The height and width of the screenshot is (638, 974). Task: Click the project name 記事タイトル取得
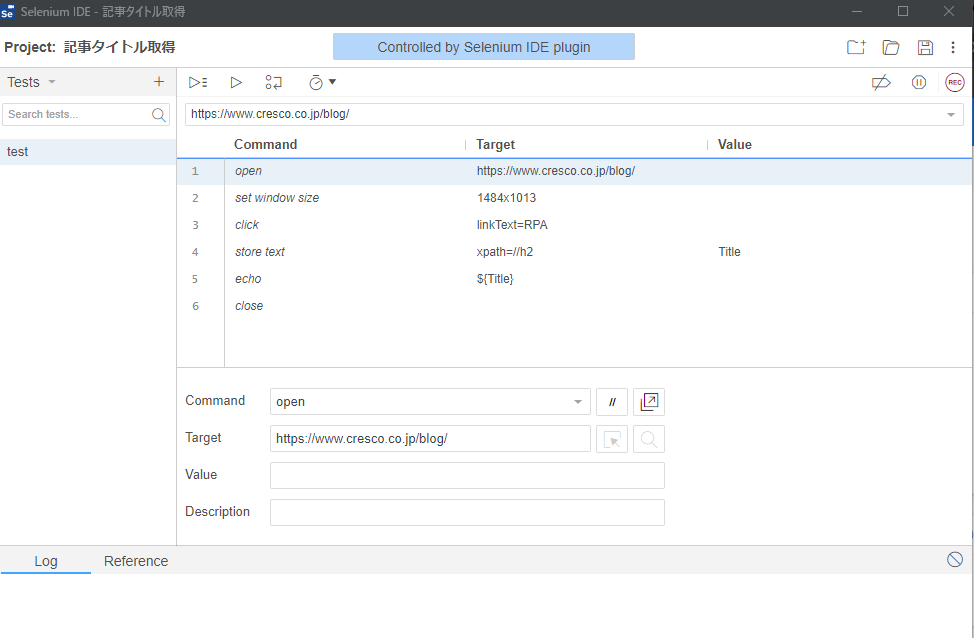tap(119, 47)
